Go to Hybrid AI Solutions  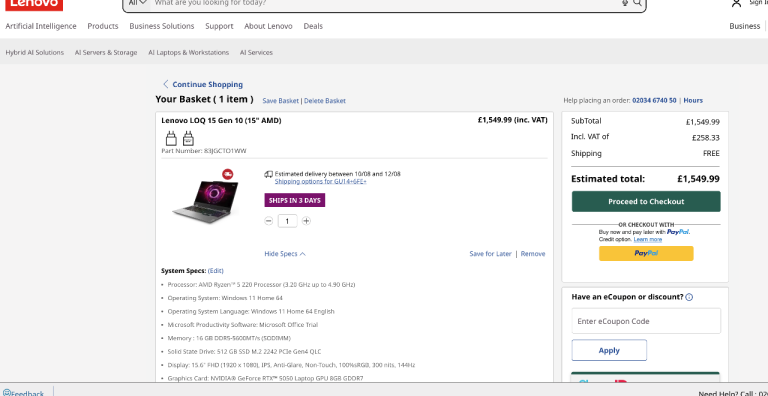point(35,52)
